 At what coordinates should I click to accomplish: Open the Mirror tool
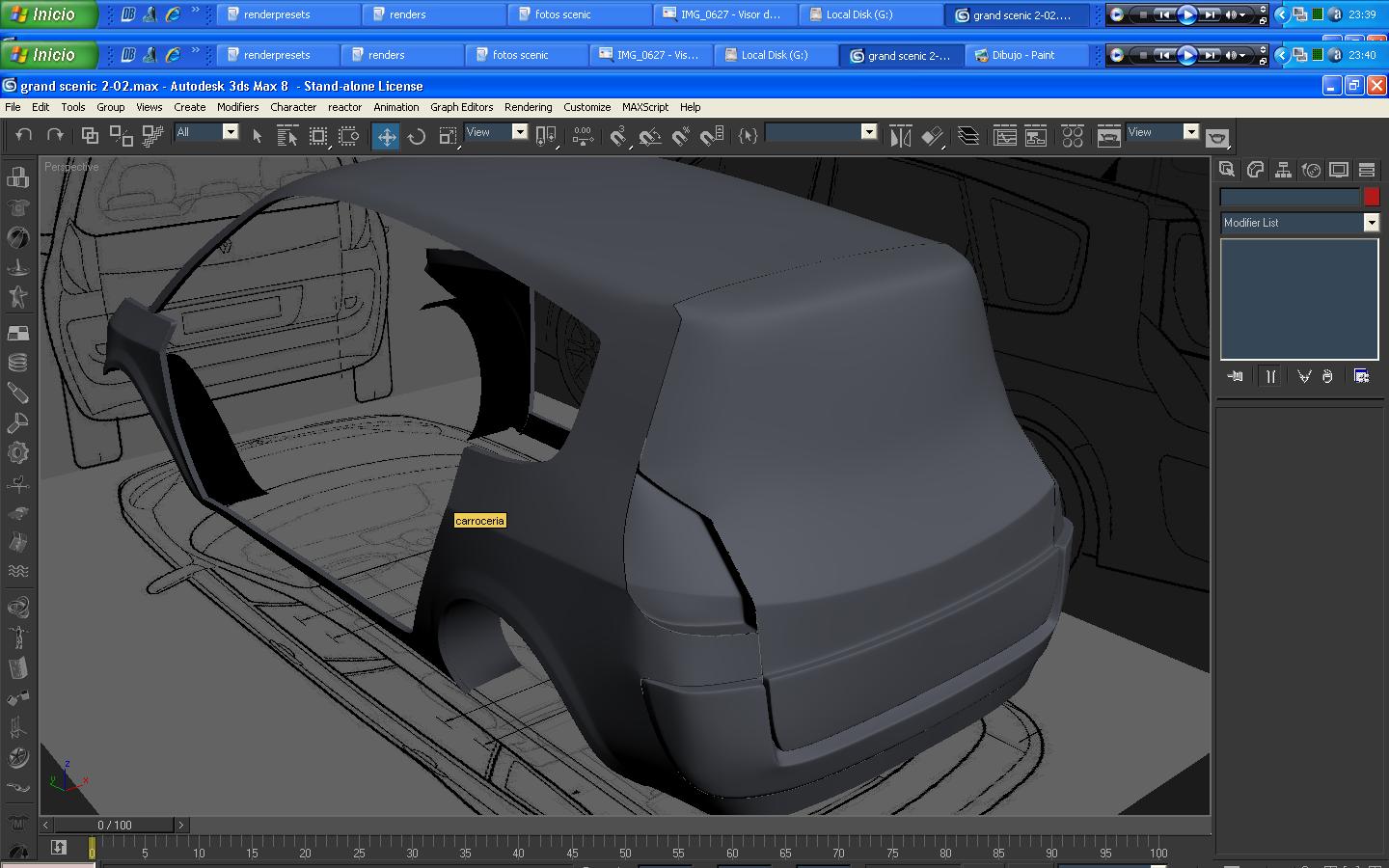(x=900, y=137)
